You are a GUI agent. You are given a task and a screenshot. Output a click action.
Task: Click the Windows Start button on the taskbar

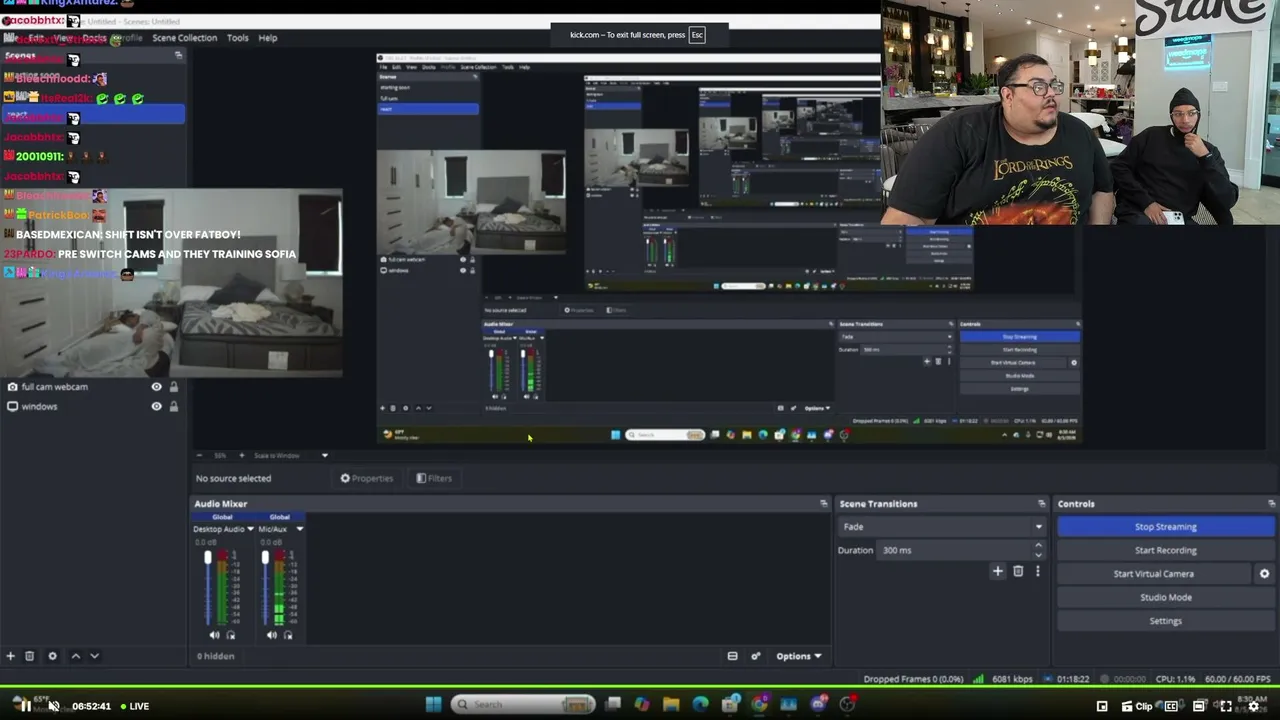point(433,705)
